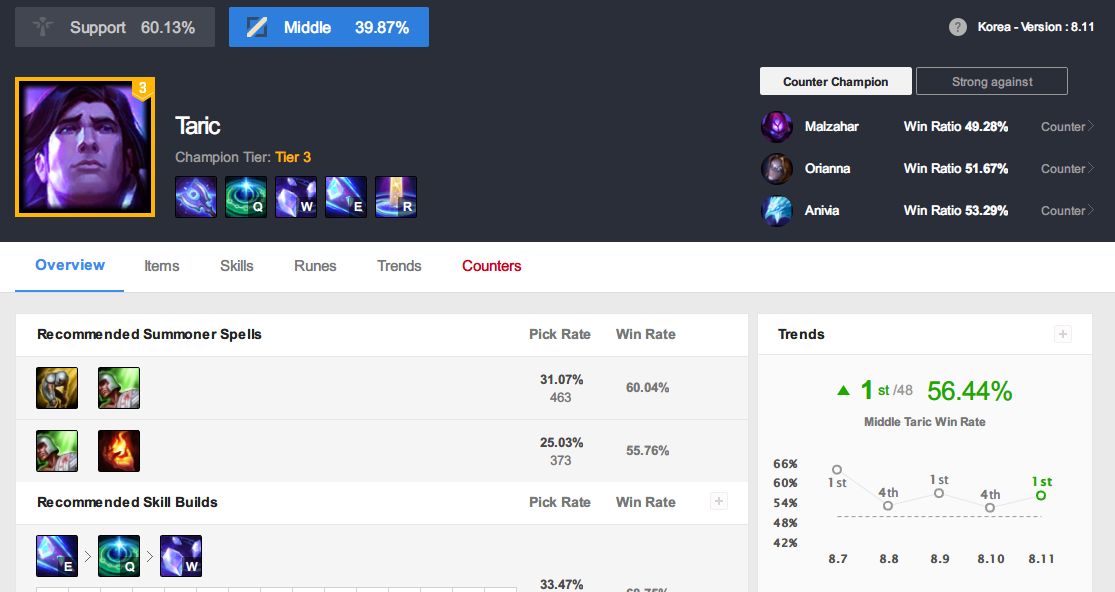Click the 8.8 trend chart point
This screenshot has height=592, width=1115.
click(x=887, y=506)
